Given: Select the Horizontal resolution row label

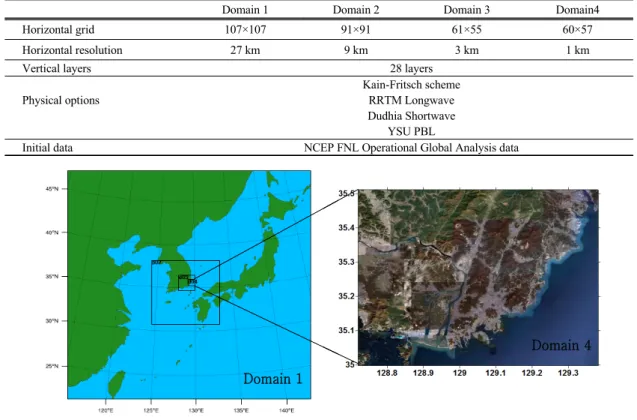Looking at the screenshot, I should (72, 50).
